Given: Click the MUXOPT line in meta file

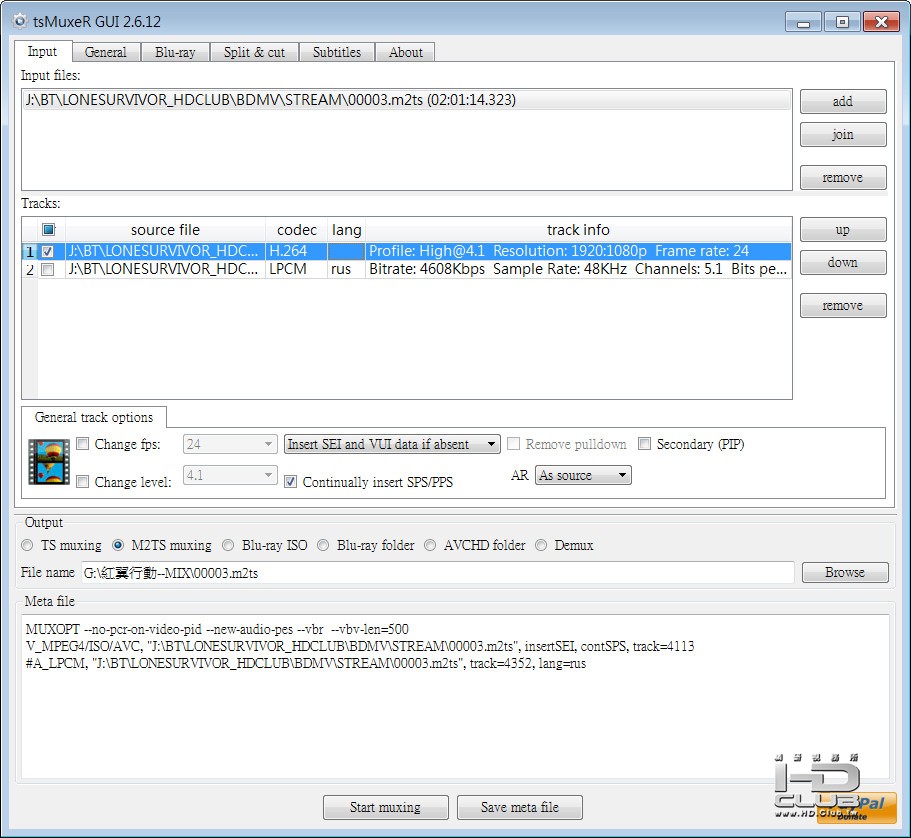Looking at the screenshot, I should click(x=217, y=629).
